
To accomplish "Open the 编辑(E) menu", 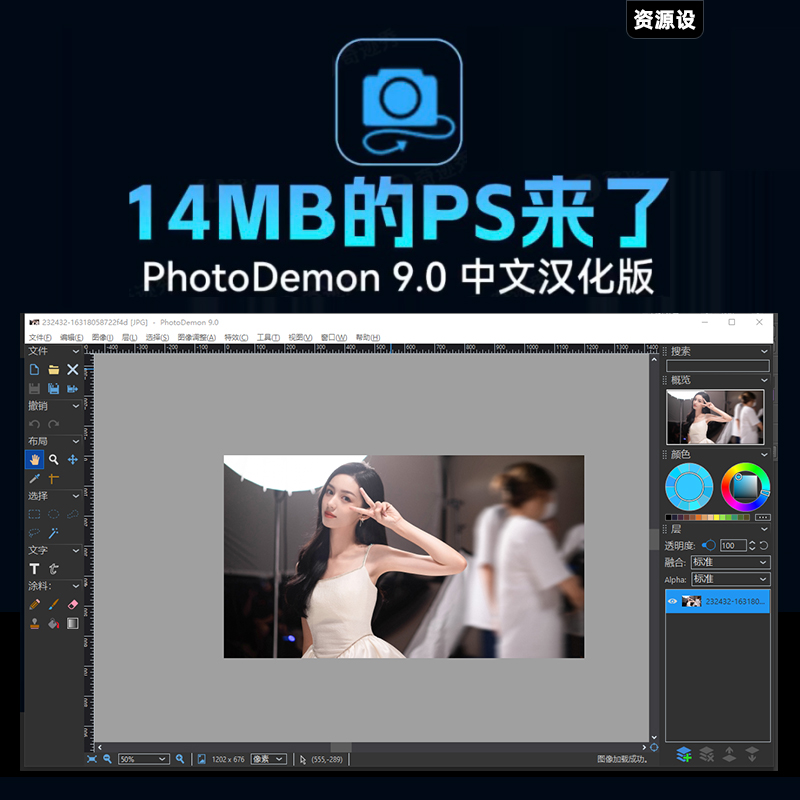I will click(x=71, y=337).
